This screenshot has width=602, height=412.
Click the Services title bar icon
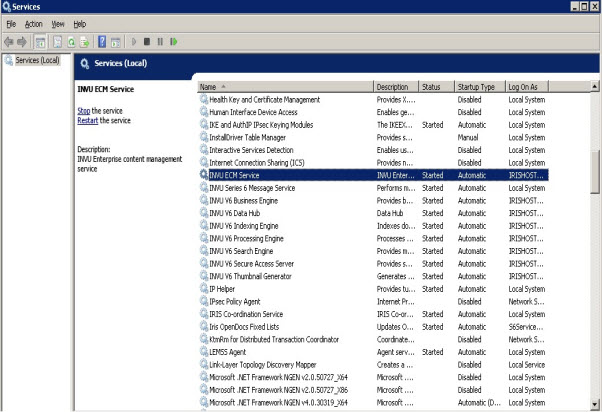6,7
